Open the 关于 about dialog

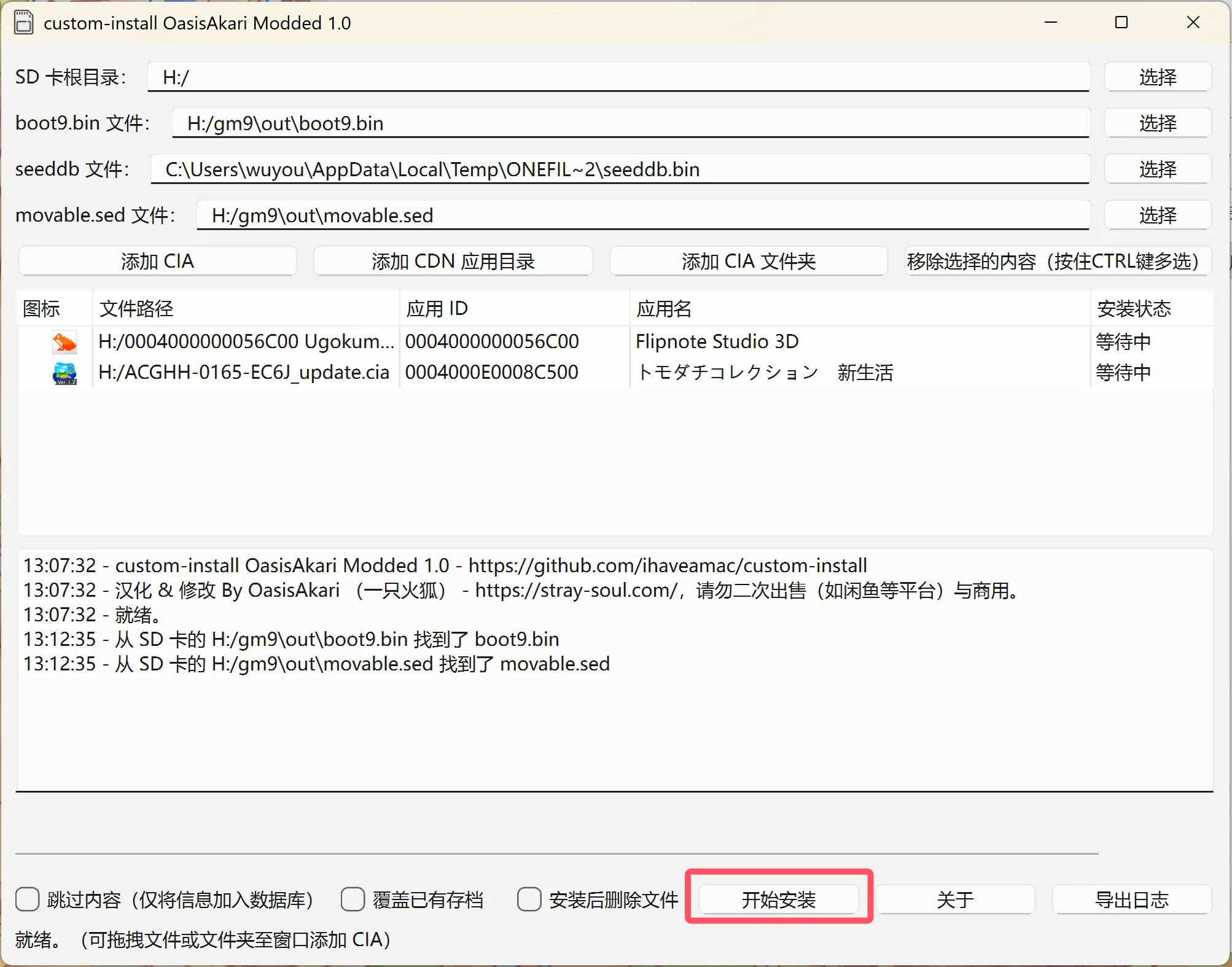[x=955, y=899]
